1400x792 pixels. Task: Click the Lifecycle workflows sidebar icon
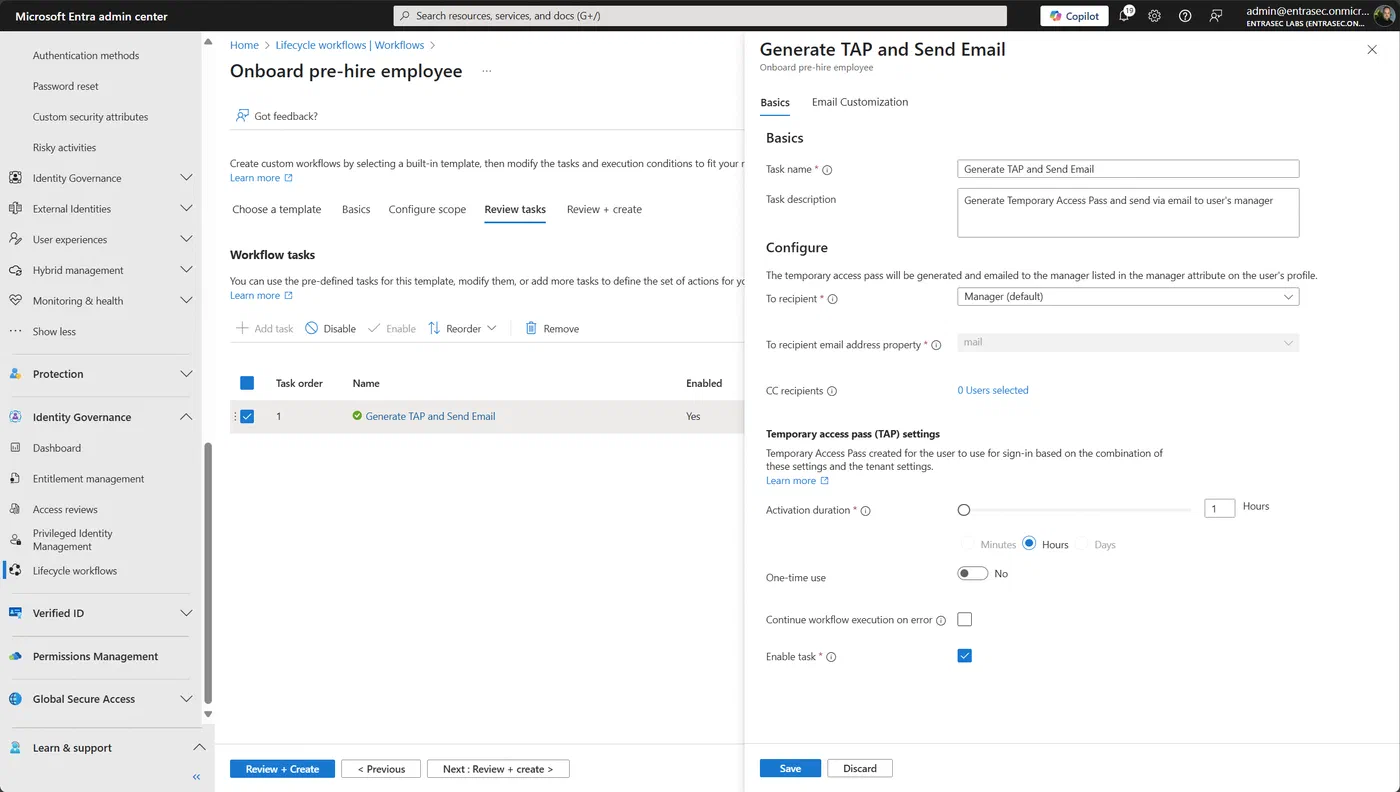pos(15,571)
